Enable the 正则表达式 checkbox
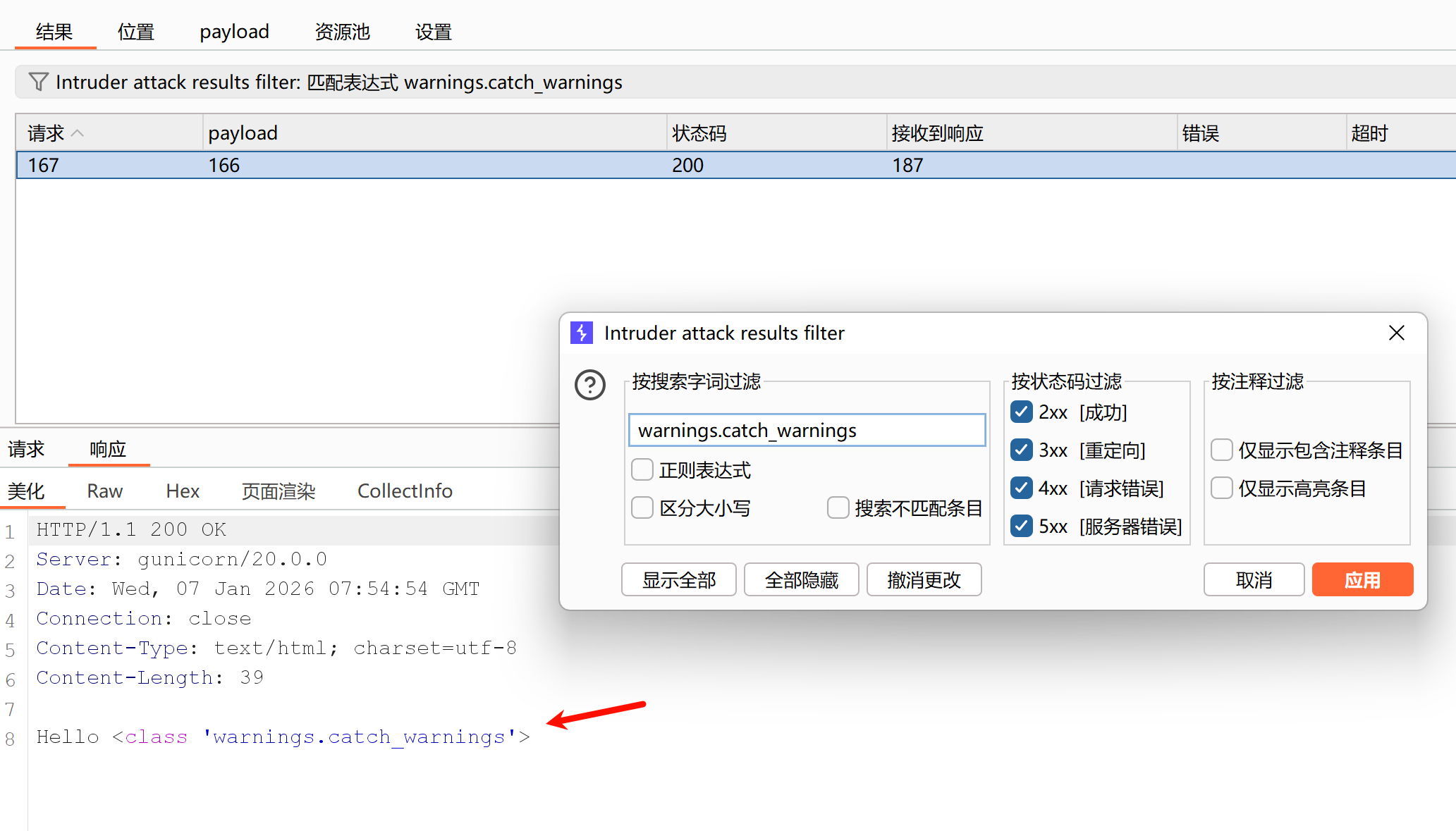 pos(642,469)
